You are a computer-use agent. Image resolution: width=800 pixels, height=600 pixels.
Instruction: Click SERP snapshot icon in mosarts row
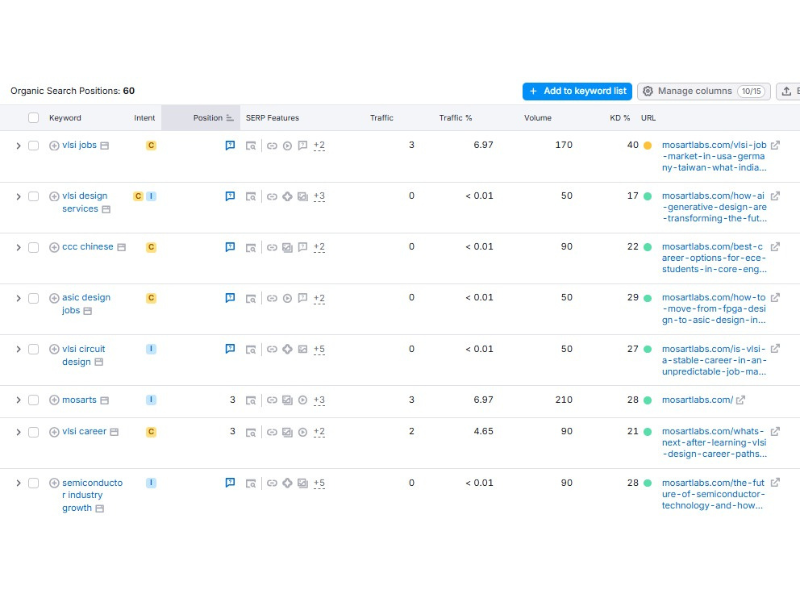click(x=251, y=400)
